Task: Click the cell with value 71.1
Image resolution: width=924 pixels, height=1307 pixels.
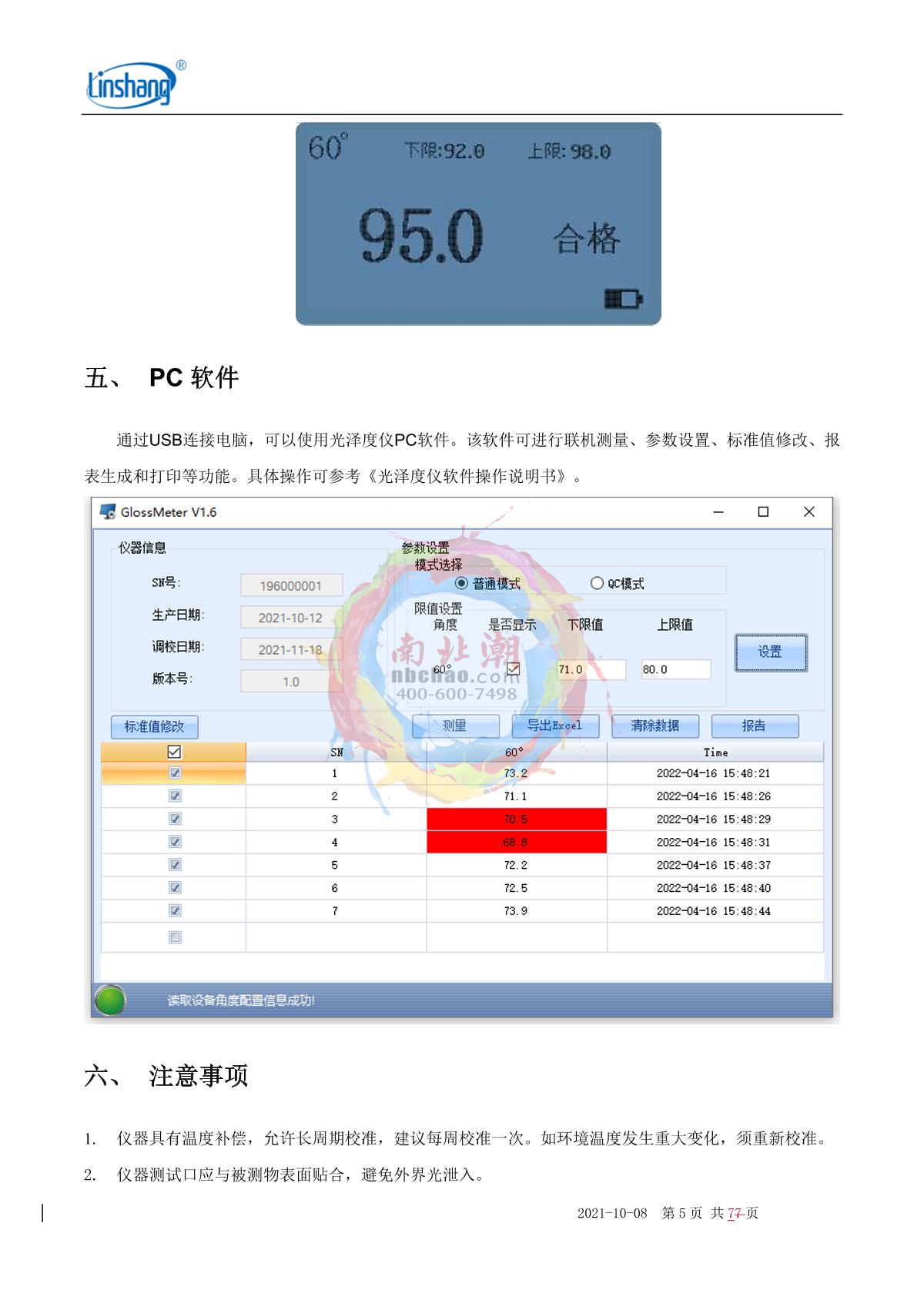Action: 517,796
